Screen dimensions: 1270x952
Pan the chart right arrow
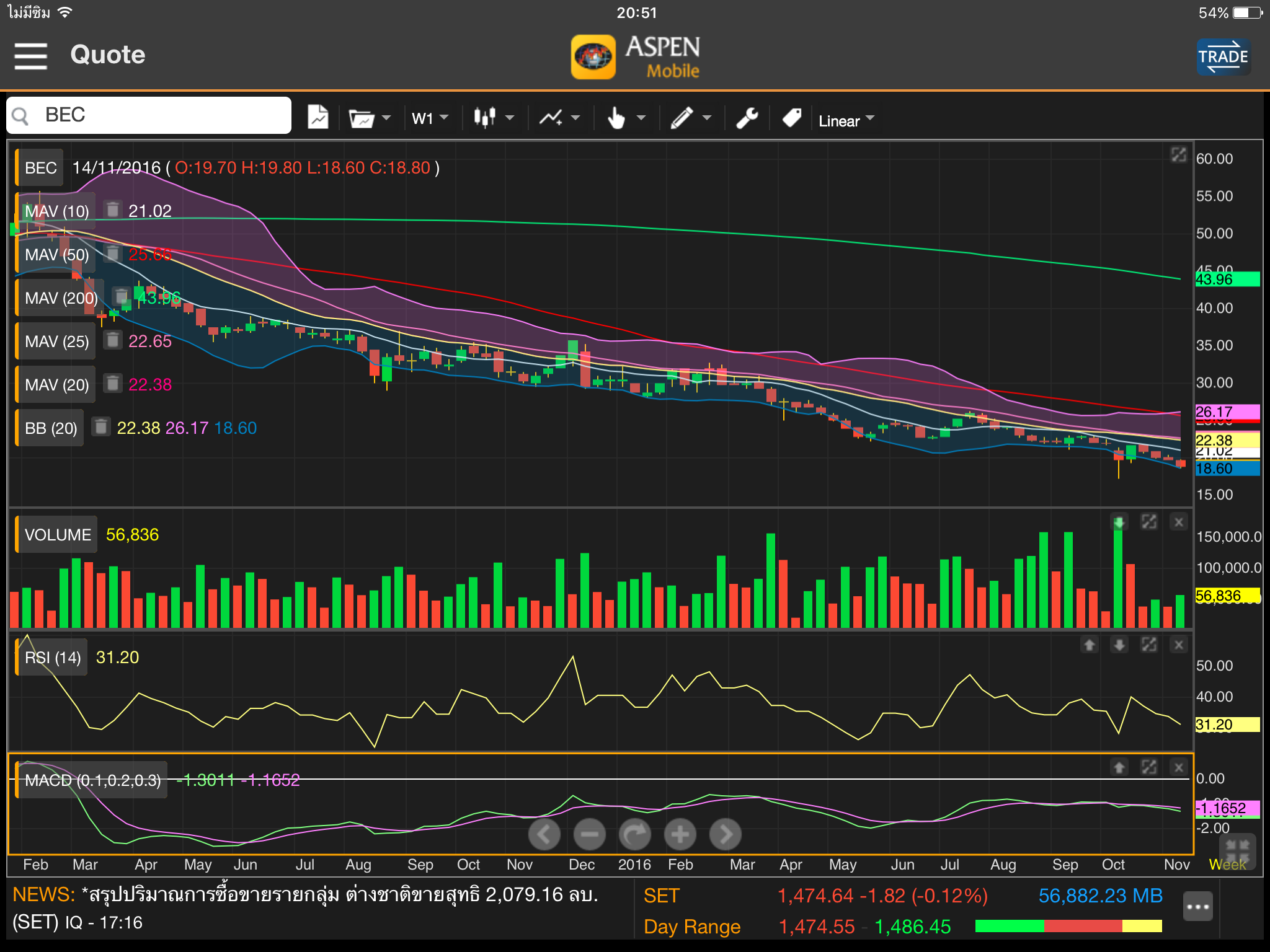(x=726, y=835)
